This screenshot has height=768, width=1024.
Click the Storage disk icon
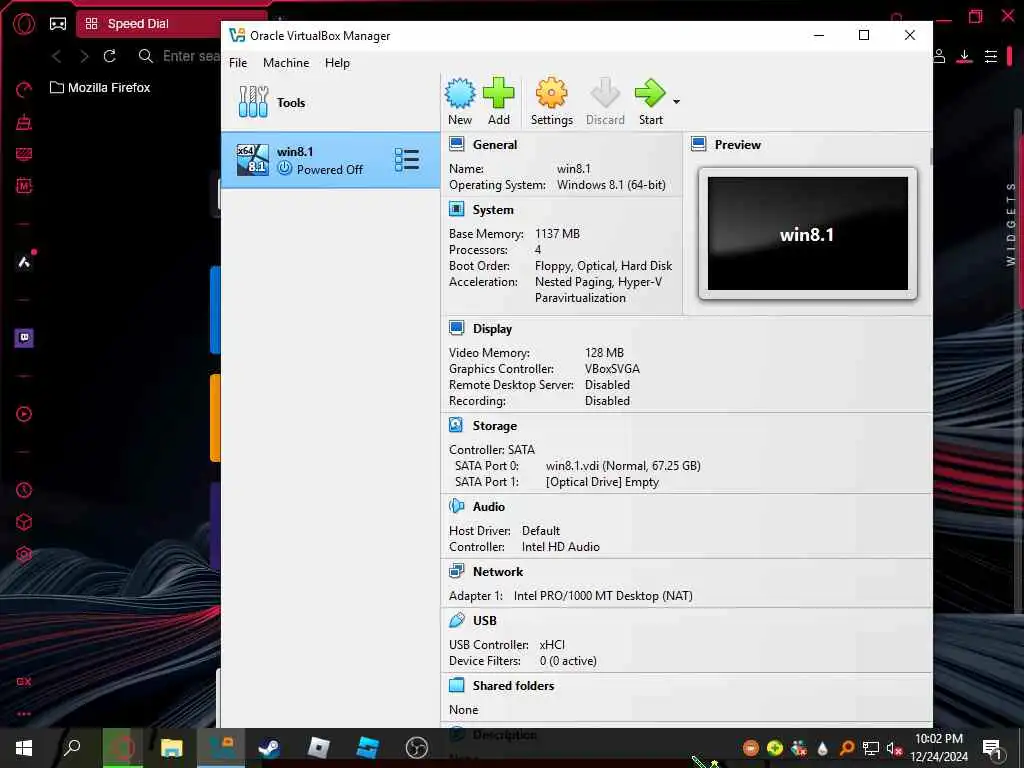(456, 425)
